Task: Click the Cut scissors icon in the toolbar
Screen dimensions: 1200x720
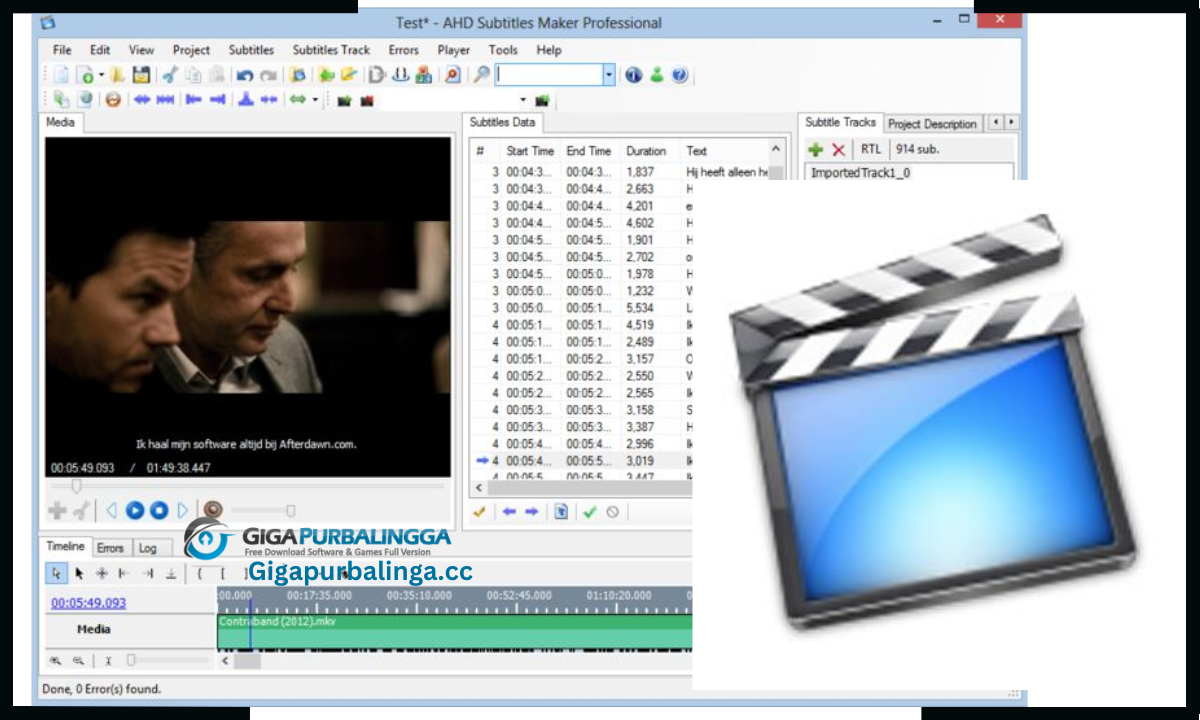Action: click(170, 75)
